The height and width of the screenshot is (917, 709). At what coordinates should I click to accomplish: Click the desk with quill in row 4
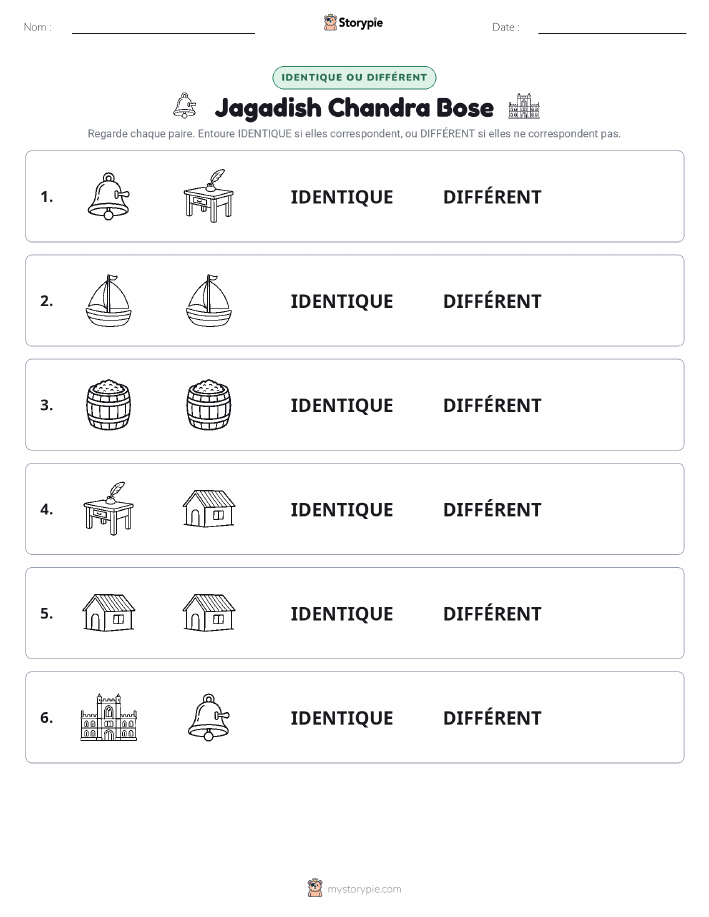109,508
